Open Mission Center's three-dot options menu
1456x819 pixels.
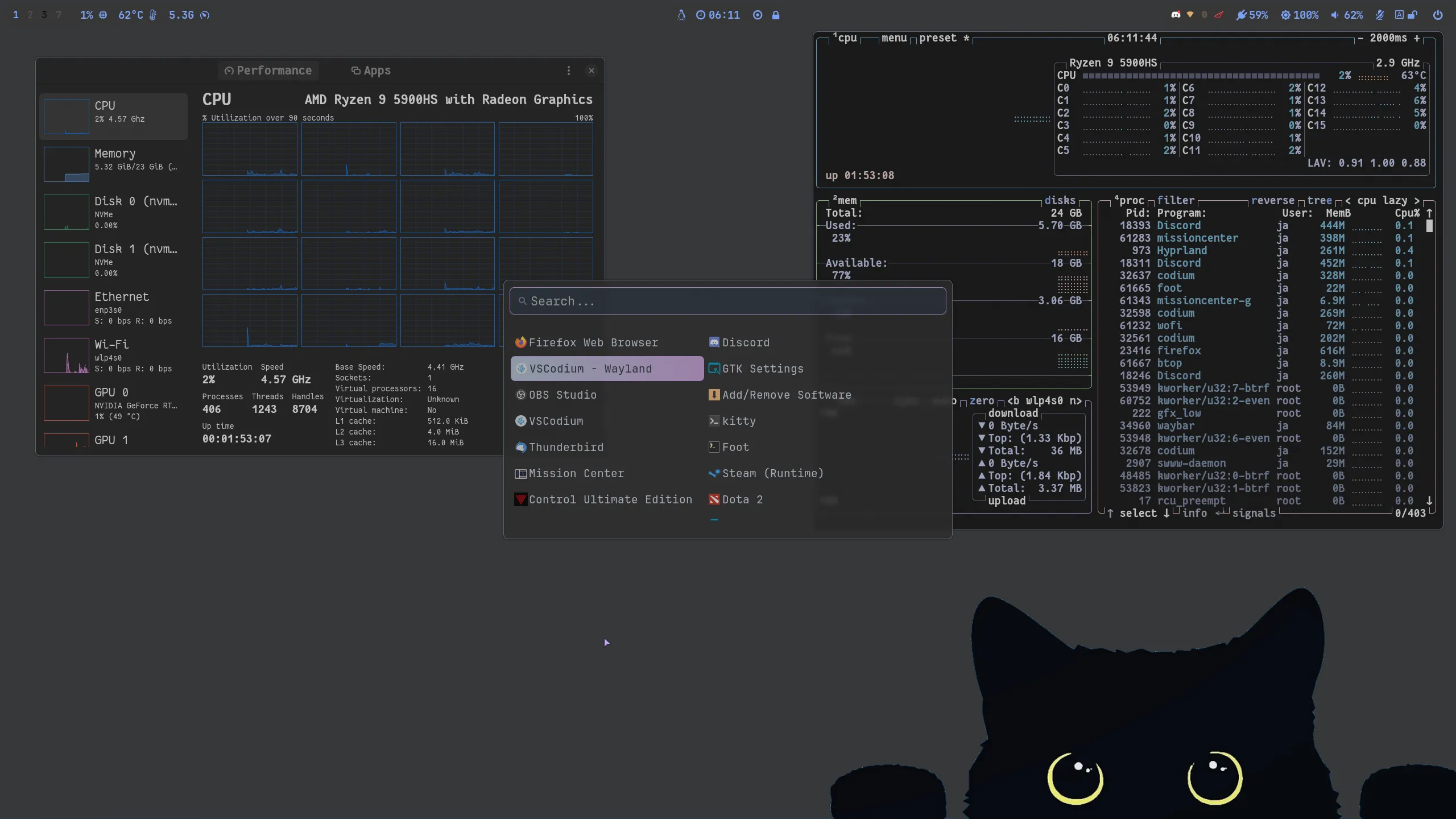568,70
